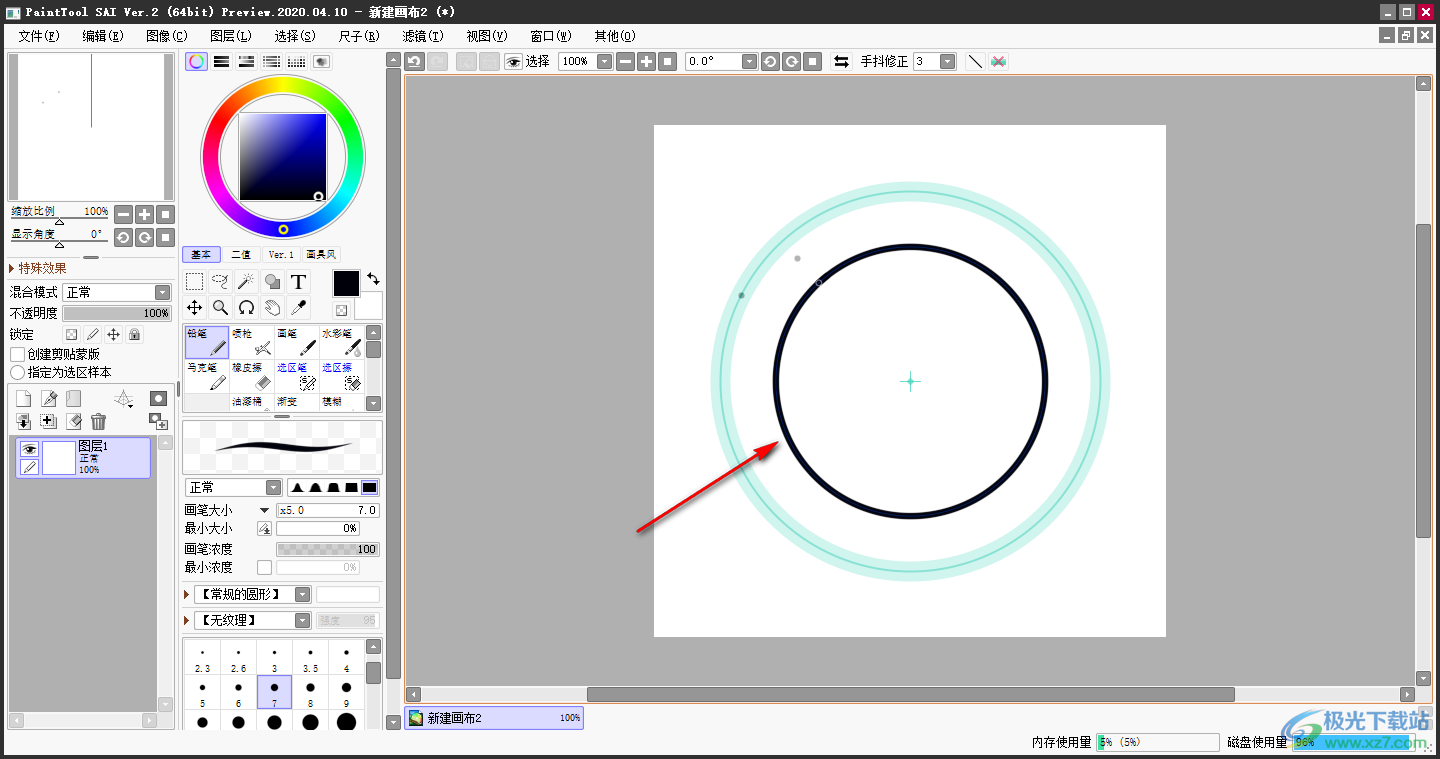Click the 画笔浓度 density slider

pyautogui.click(x=328, y=549)
